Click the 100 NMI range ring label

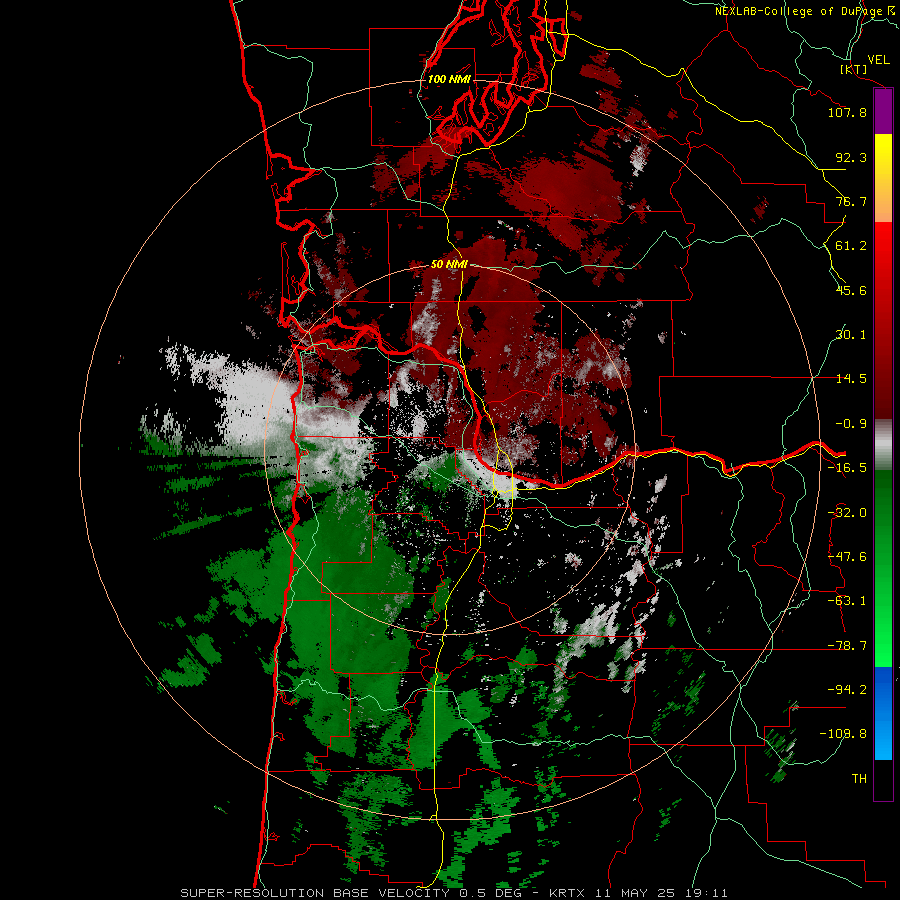click(449, 79)
